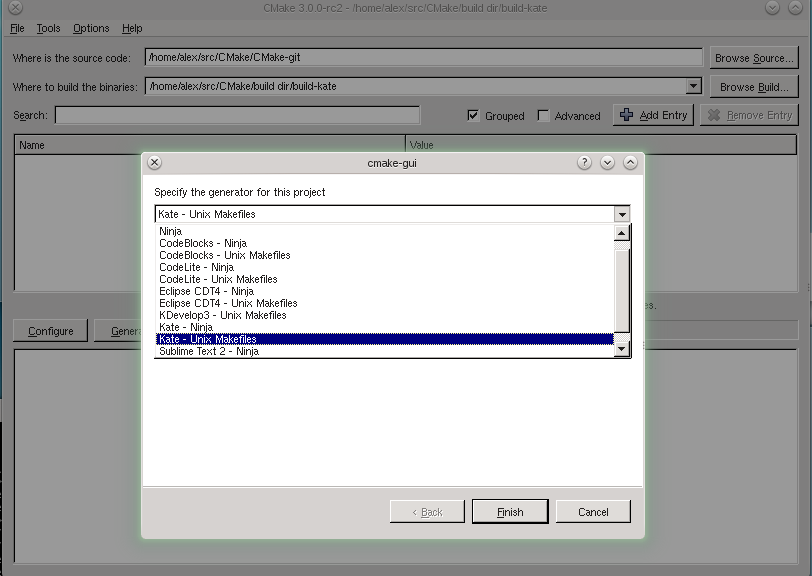The height and width of the screenshot is (576, 812).
Task: Open the File menu
Action: pos(17,29)
